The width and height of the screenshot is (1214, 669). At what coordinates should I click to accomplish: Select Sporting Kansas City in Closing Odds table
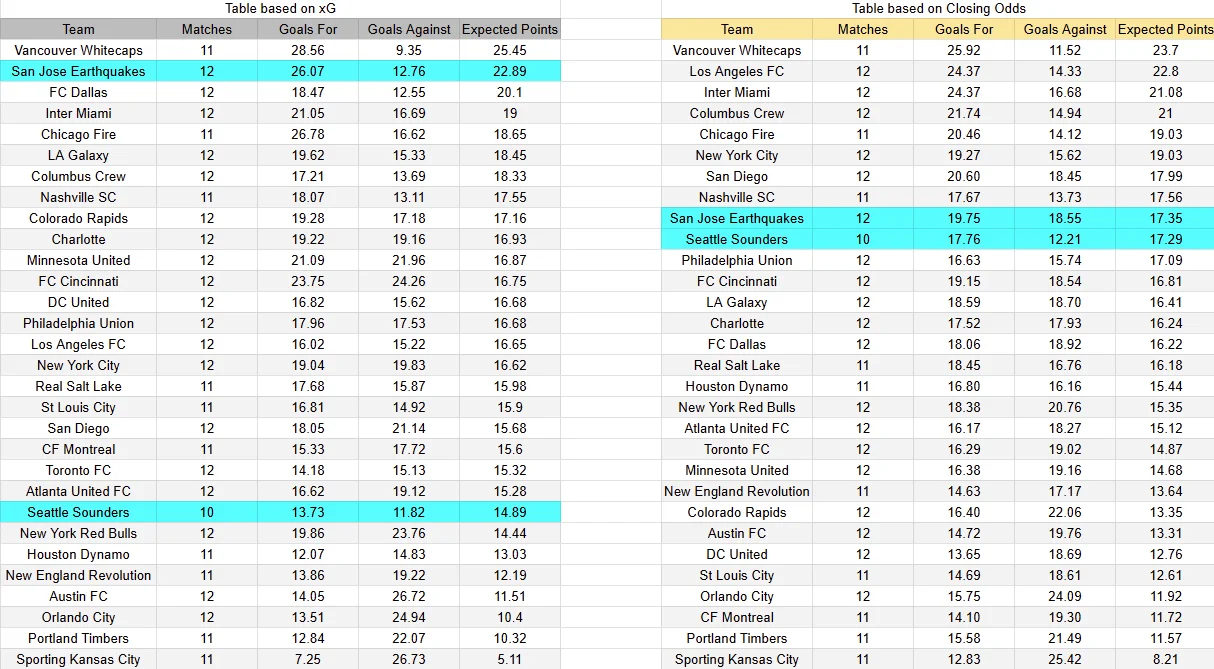(x=737, y=659)
